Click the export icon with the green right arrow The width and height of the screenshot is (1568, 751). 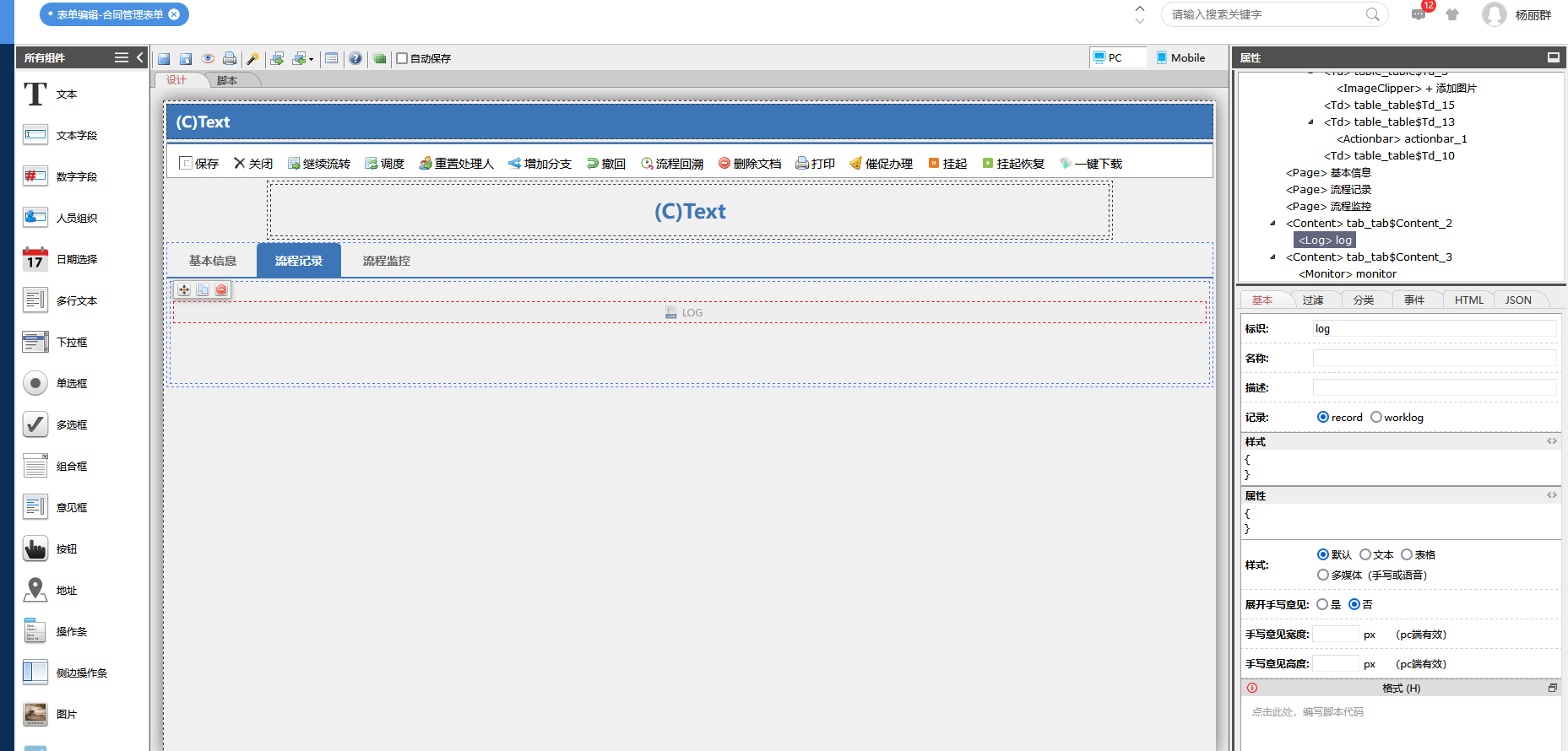277,58
